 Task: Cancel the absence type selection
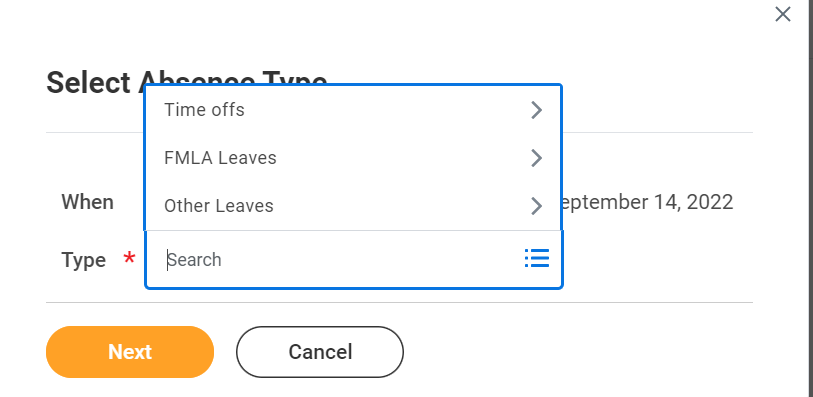coord(320,352)
